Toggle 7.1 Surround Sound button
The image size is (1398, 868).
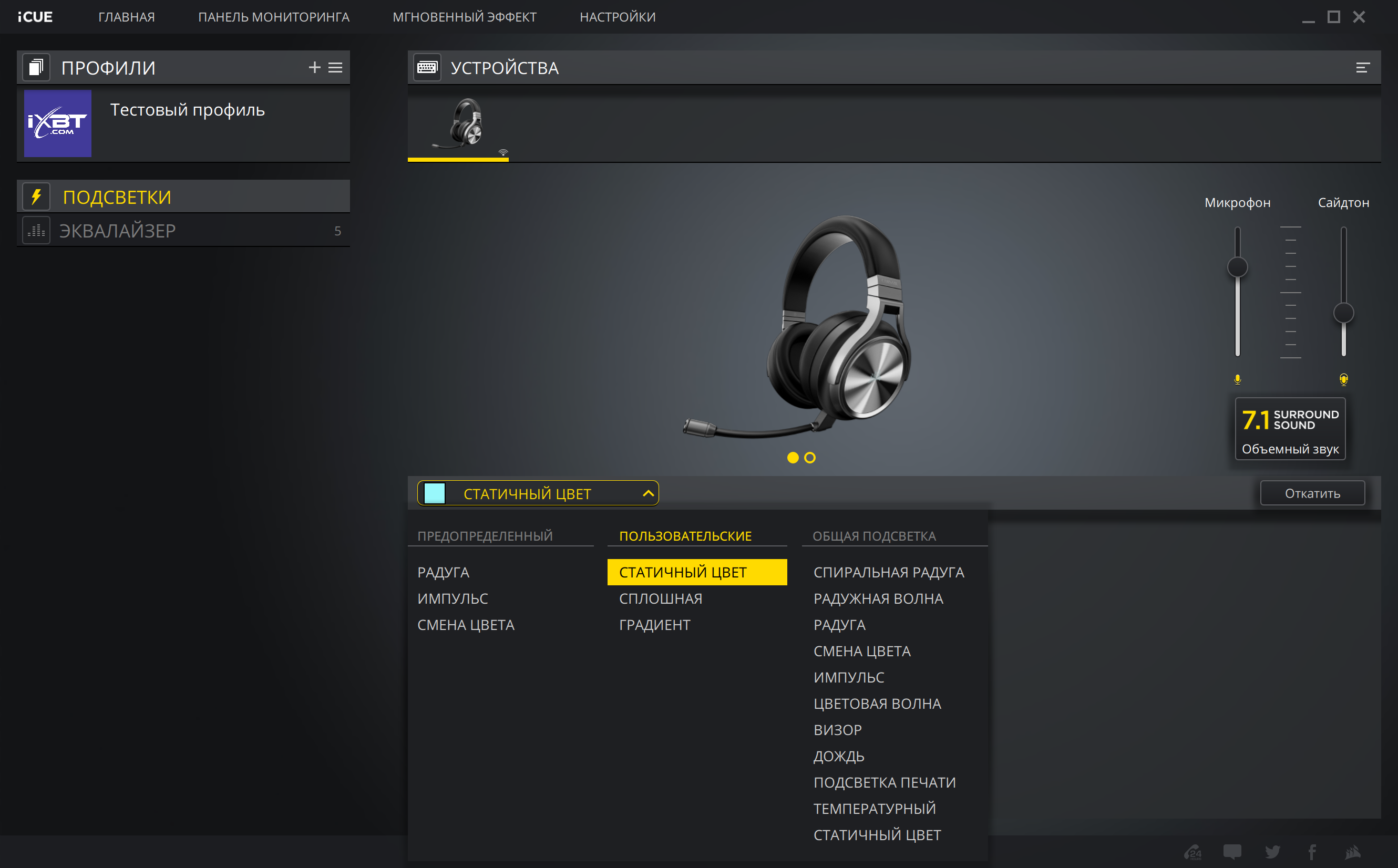tap(1290, 429)
